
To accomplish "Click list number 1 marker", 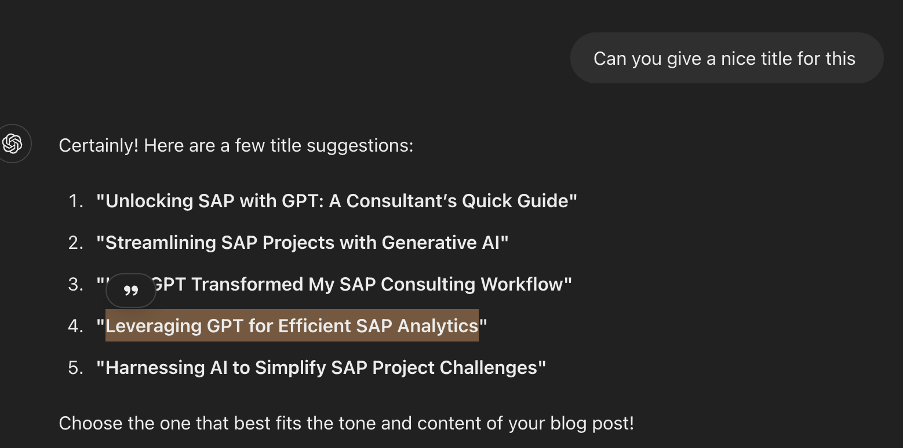I will pos(76,201).
